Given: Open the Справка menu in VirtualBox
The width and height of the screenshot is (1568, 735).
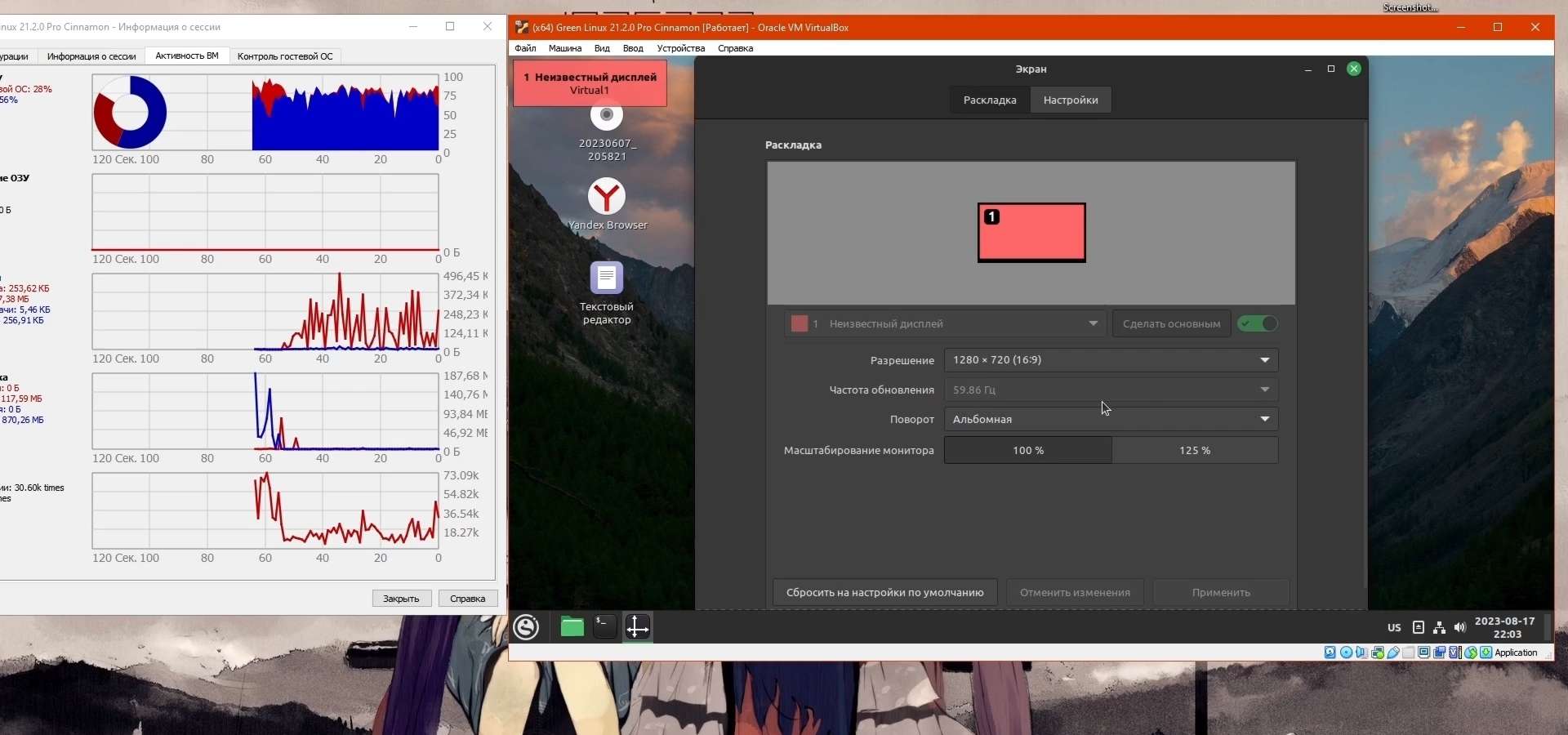Looking at the screenshot, I should [735, 48].
